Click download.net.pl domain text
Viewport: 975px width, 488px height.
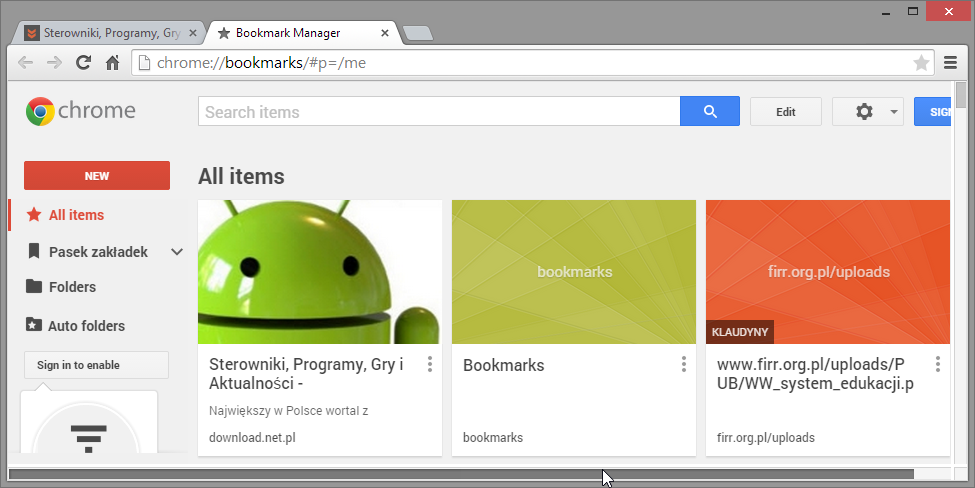252,438
